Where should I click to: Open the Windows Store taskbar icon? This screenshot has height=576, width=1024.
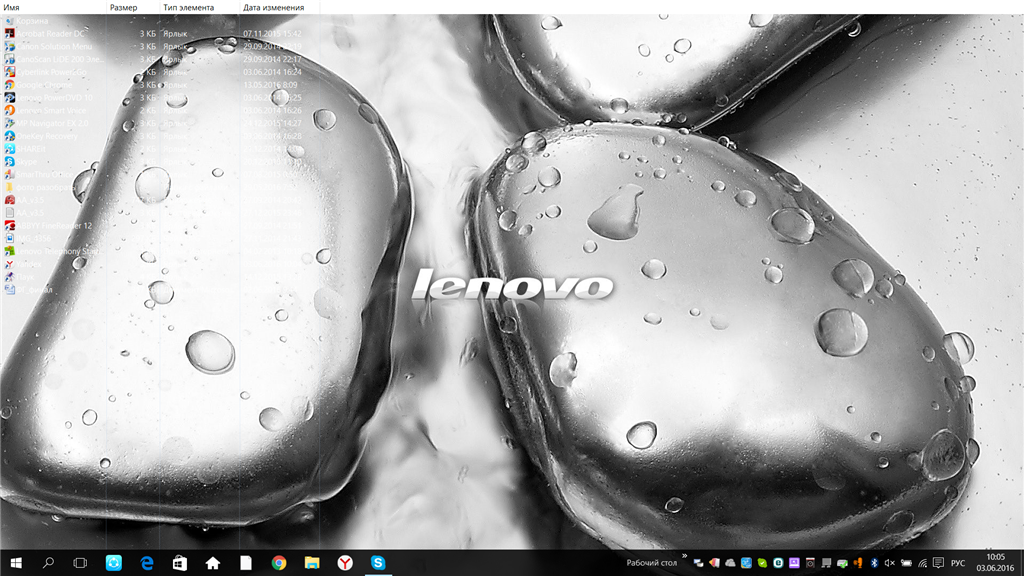(180, 563)
